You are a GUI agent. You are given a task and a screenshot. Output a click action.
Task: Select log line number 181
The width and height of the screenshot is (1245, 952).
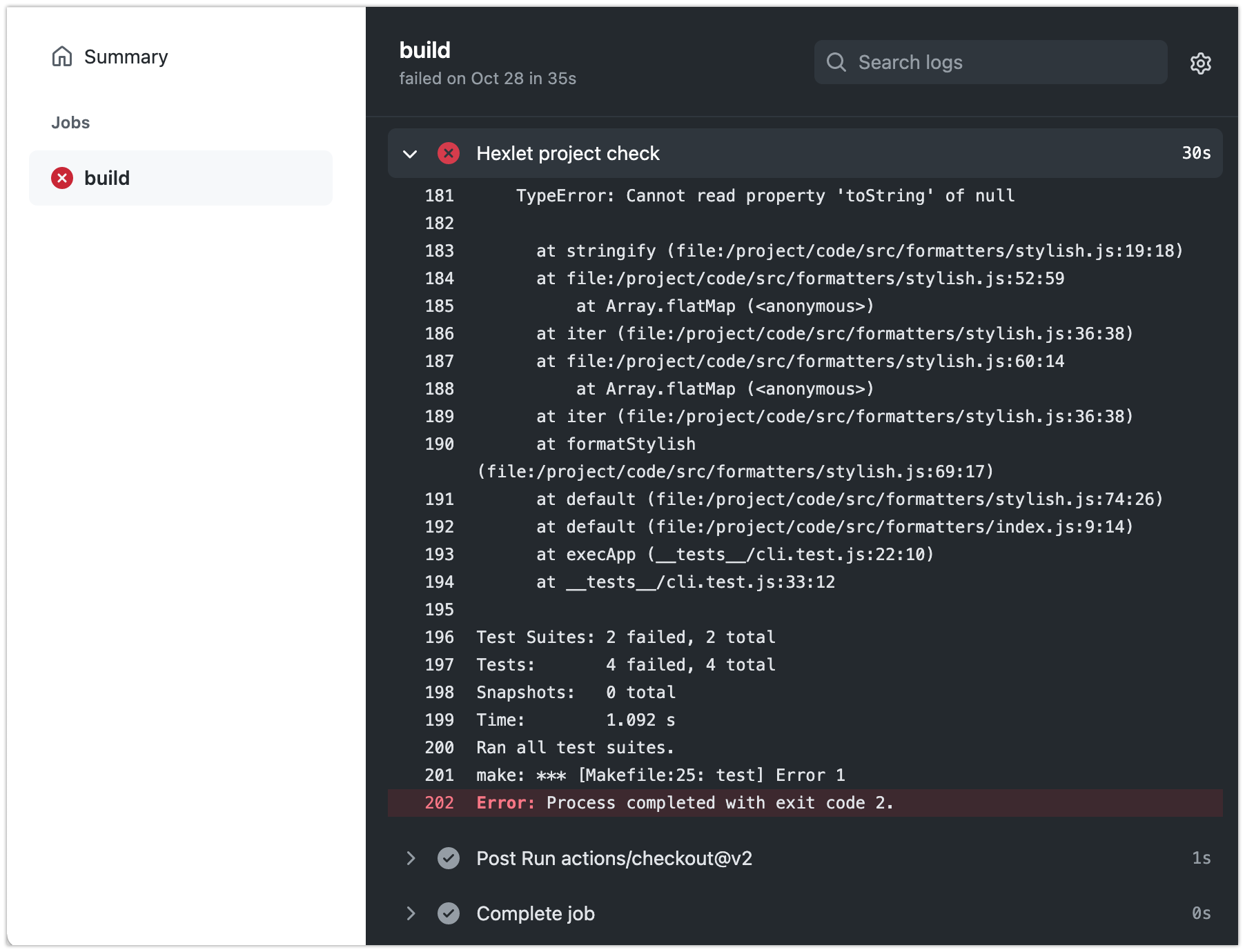[439, 196]
